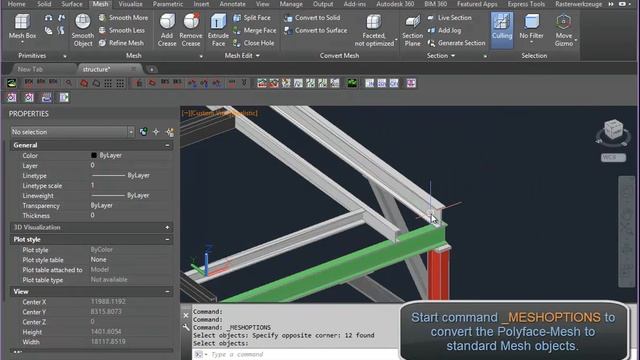Toggle the Culling selection option
Viewport: 640px width, 360px height.
pyautogui.click(x=502, y=29)
